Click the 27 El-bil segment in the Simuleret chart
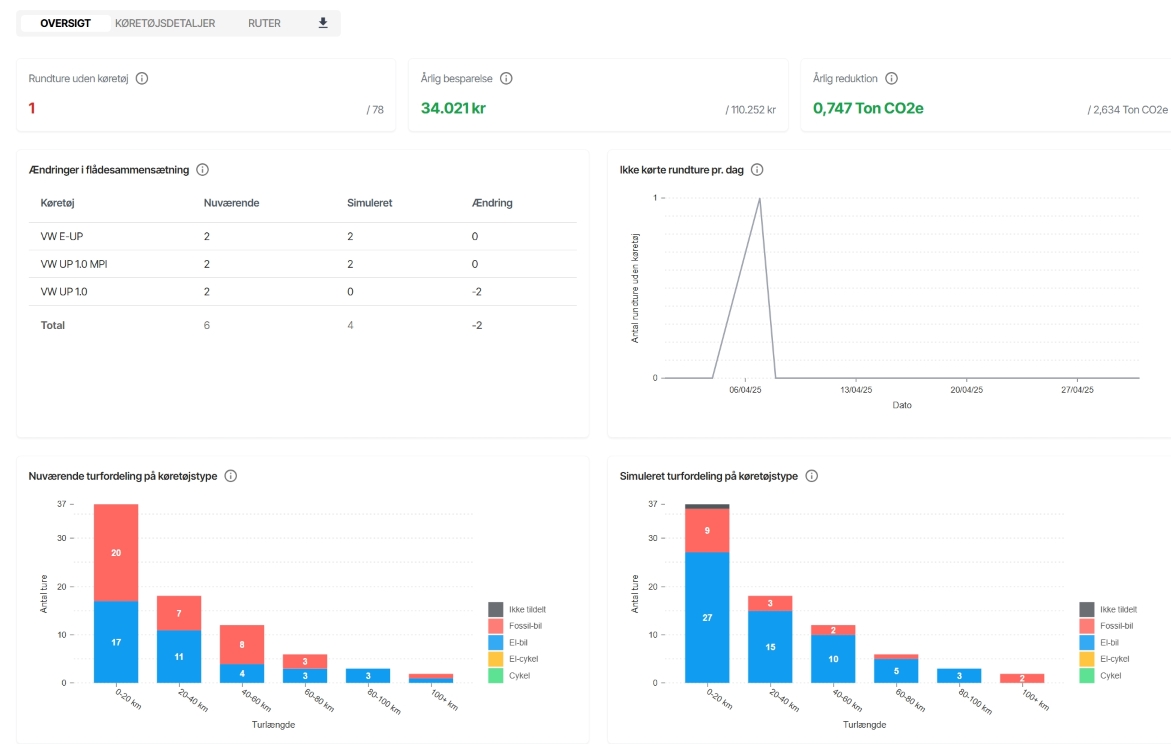1171x744 pixels. coord(707,617)
